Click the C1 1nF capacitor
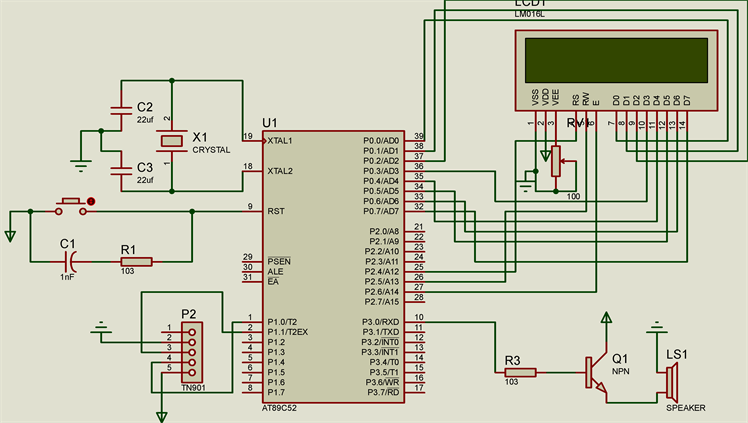748x423 pixels. [69, 262]
